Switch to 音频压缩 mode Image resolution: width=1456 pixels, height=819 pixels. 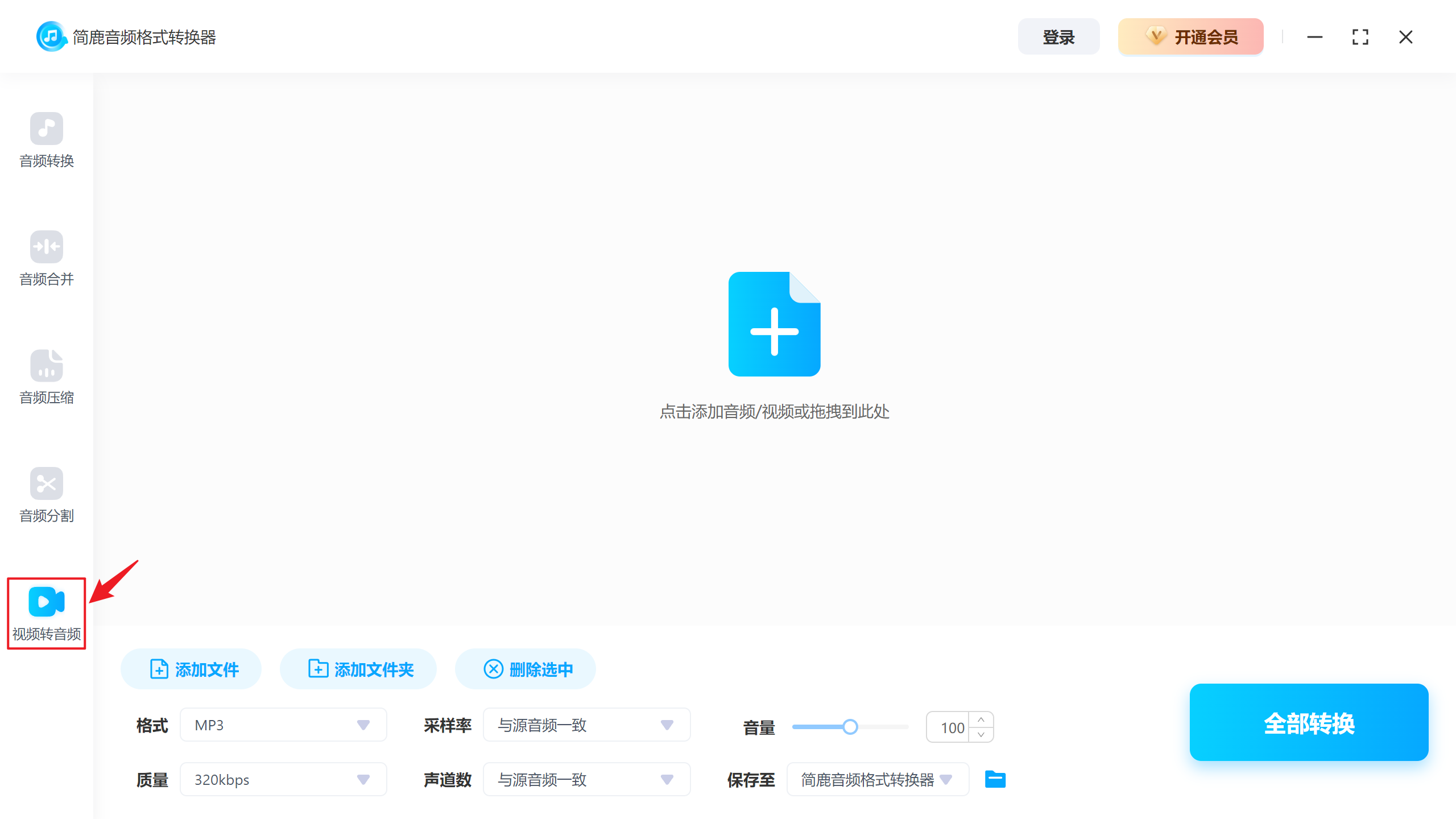click(47, 366)
